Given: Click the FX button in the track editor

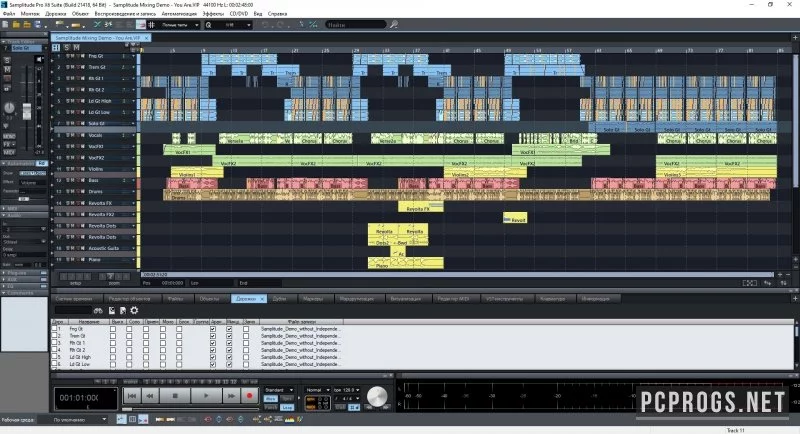Looking at the screenshot, I should tap(7, 145).
